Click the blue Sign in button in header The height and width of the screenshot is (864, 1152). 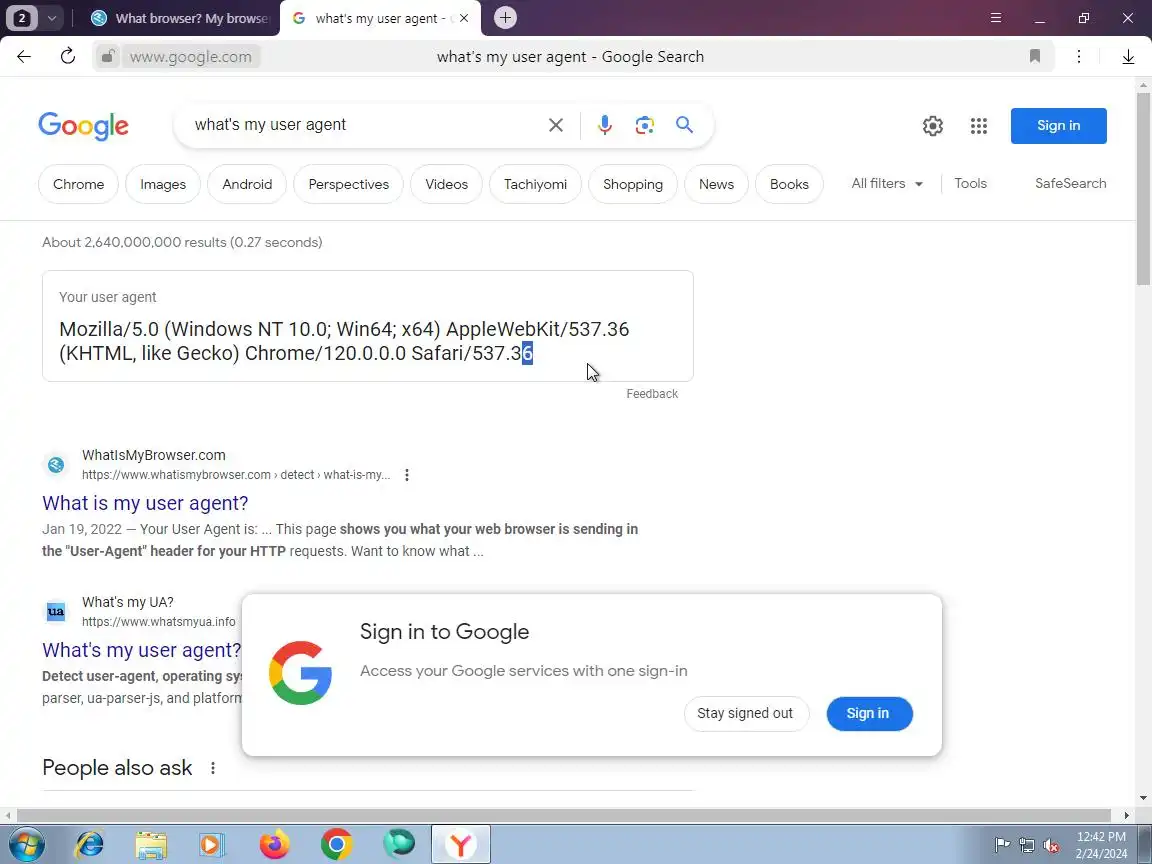coord(1059,126)
